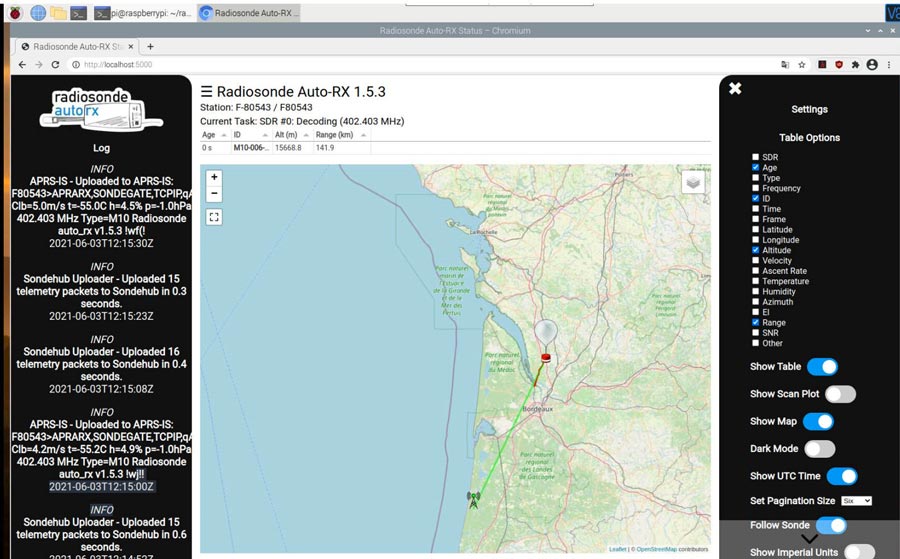This screenshot has width=900, height=559.
Task: Click the red sonde payload marker
Action: tap(546, 358)
